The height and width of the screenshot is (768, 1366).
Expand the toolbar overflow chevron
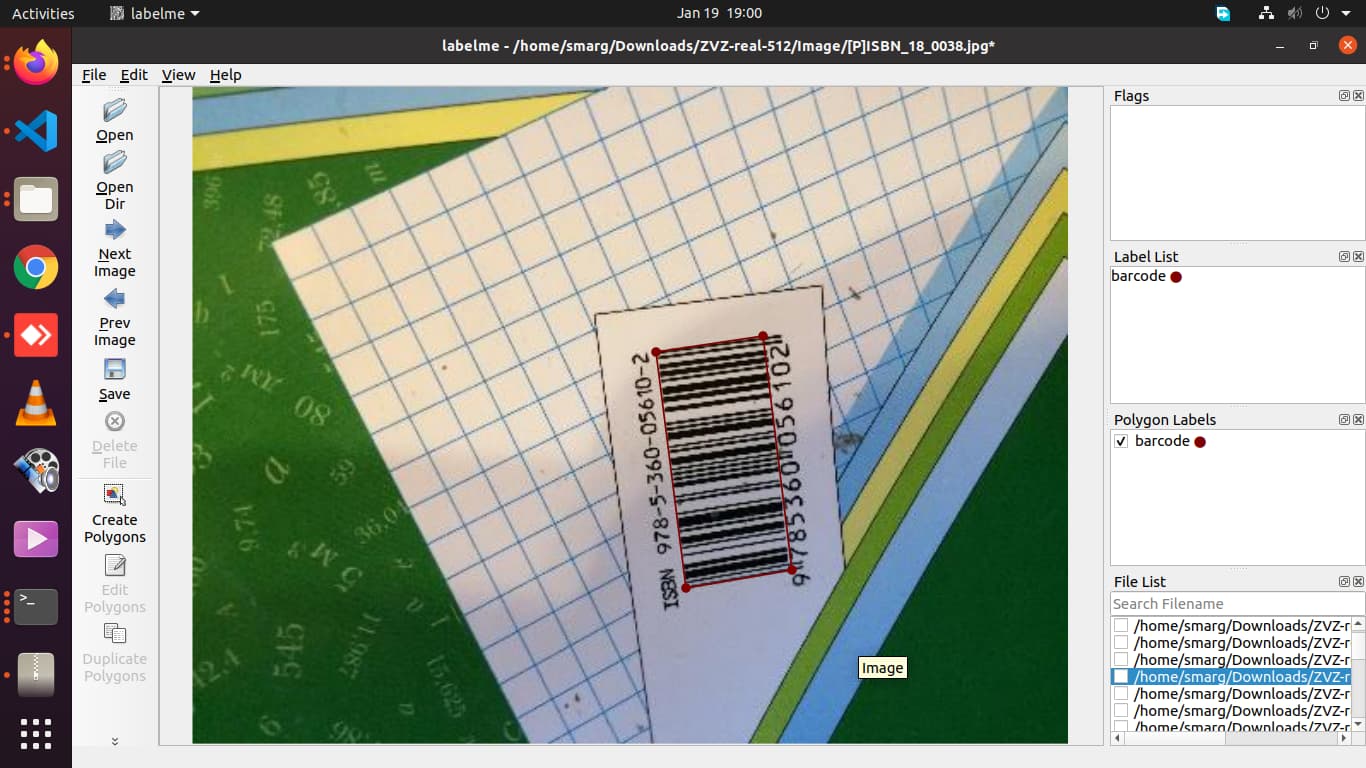(x=115, y=741)
